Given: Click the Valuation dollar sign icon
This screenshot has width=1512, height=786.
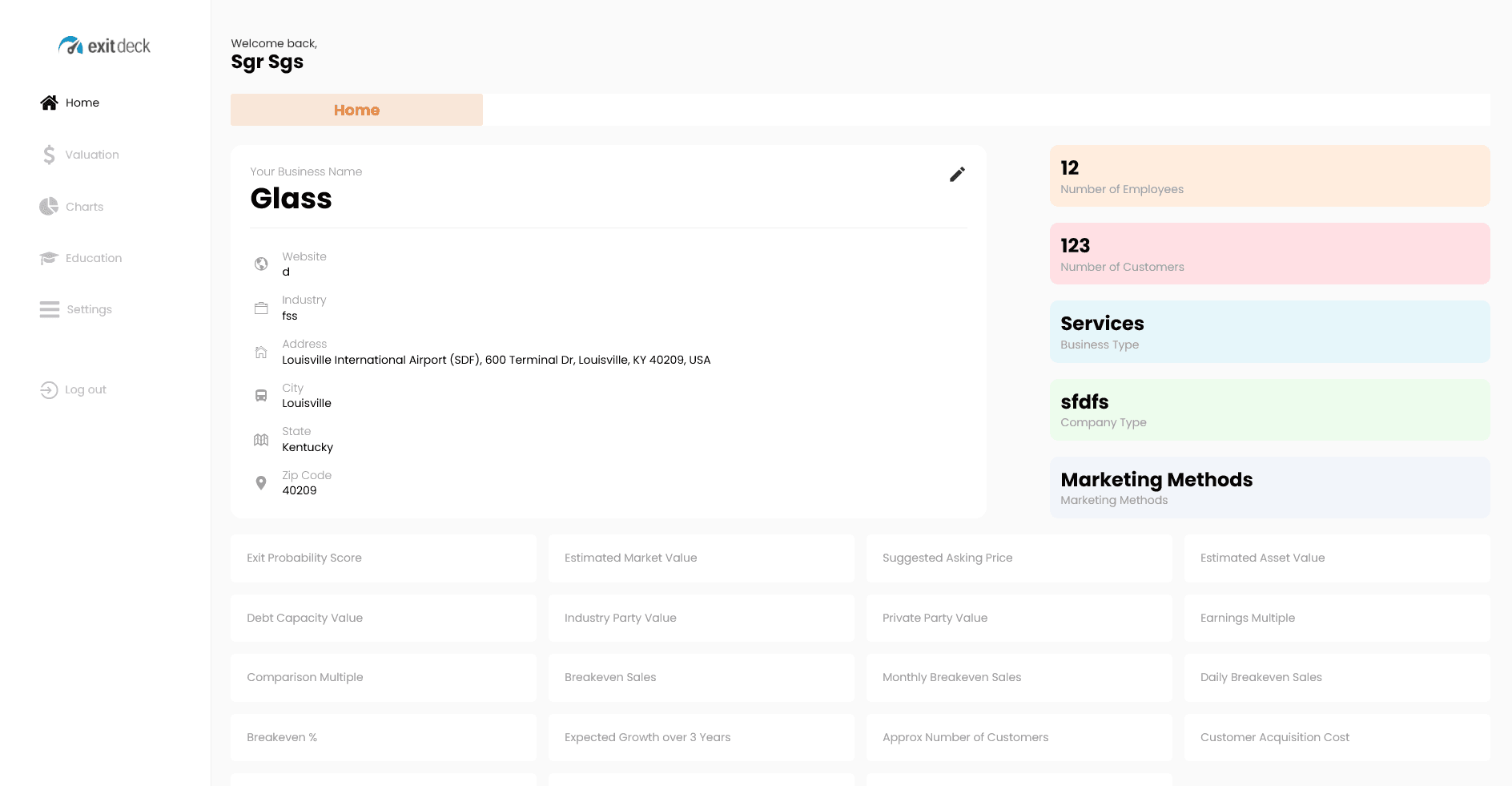Looking at the screenshot, I should (x=49, y=155).
